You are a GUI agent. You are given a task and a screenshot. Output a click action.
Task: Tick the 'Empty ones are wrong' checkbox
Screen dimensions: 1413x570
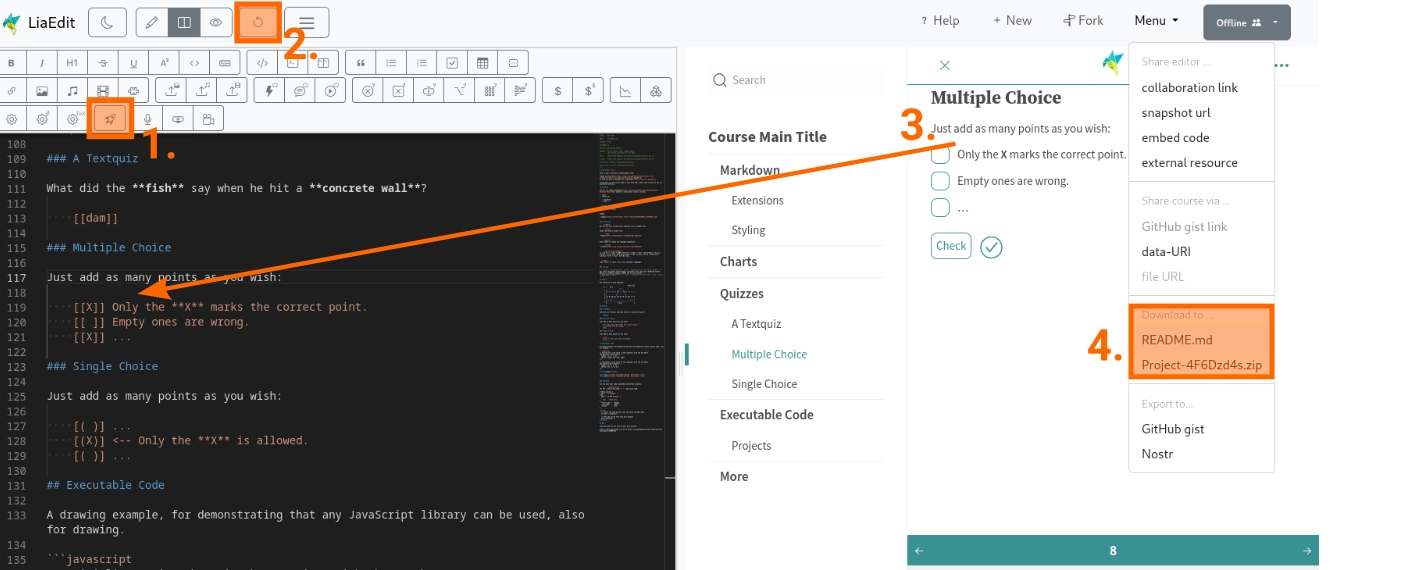(x=940, y=181)
